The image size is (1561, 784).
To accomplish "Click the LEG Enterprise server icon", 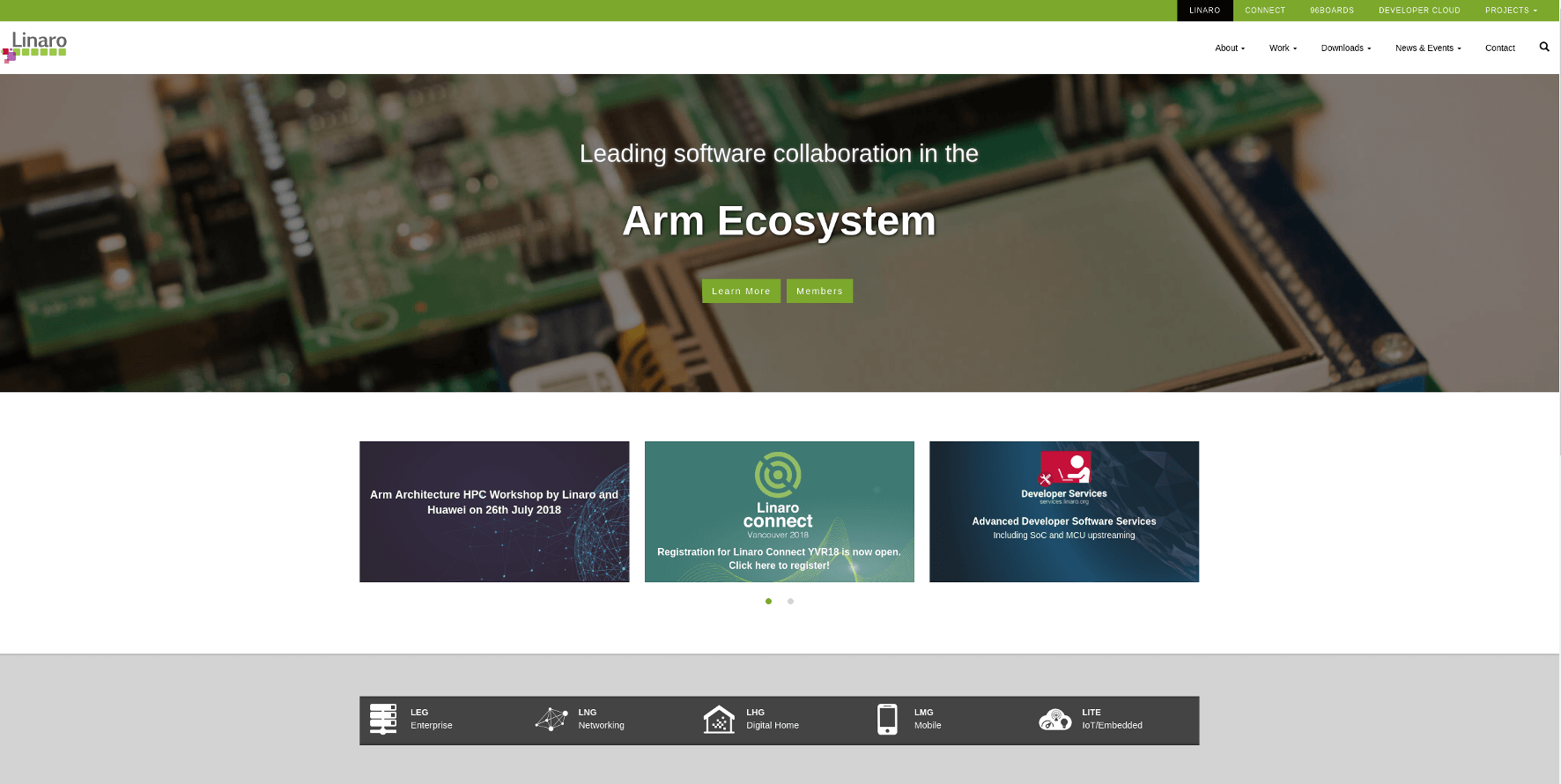I will pyautogui.click(x=382, y=719).
